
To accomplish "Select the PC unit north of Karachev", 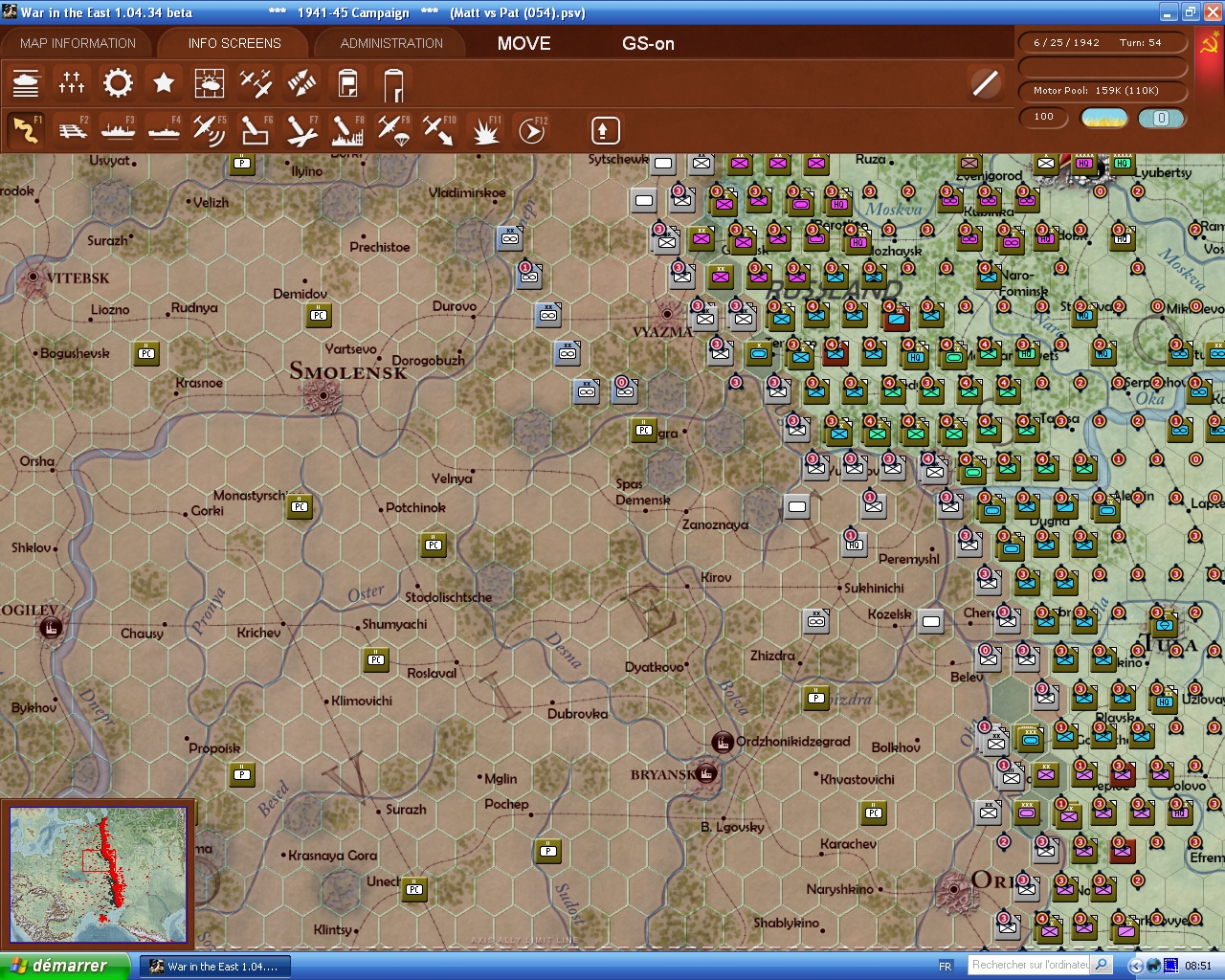I will click(x=874, y=813).
